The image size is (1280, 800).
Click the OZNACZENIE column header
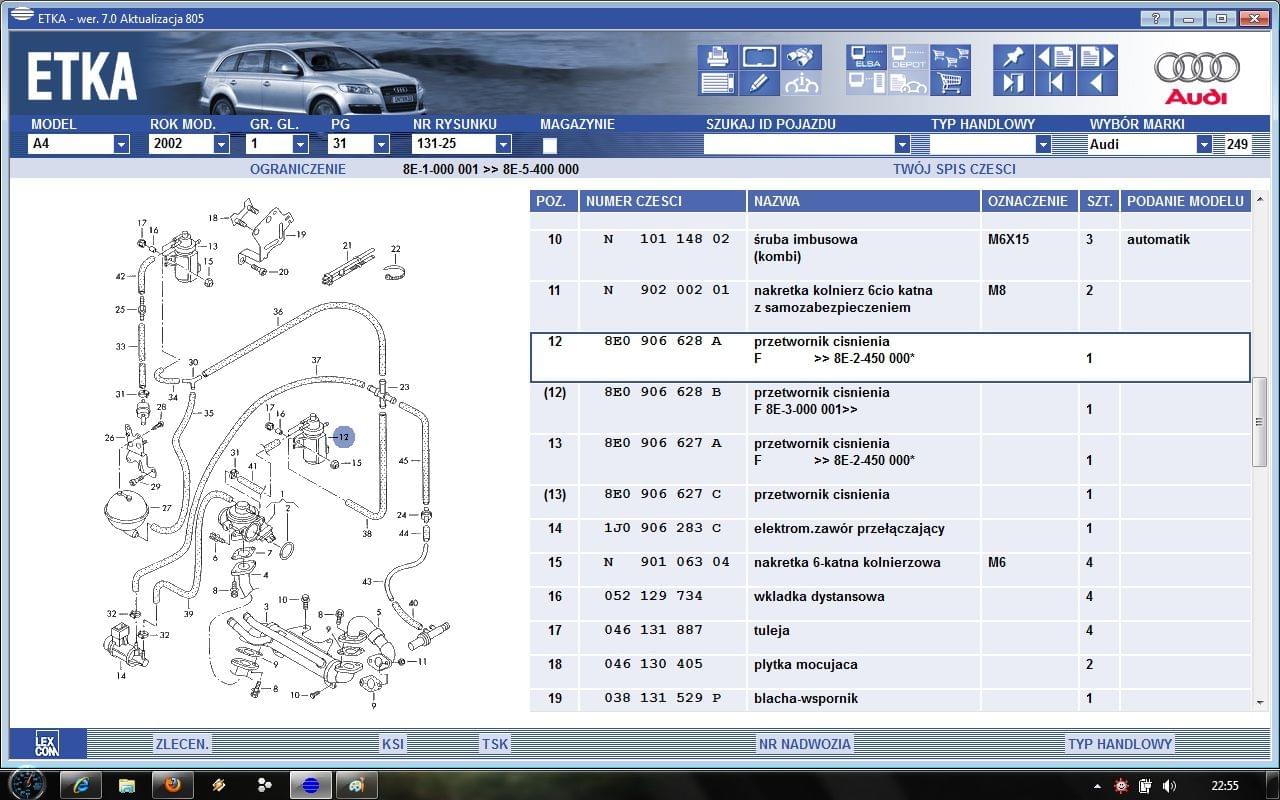point(1030,201)
